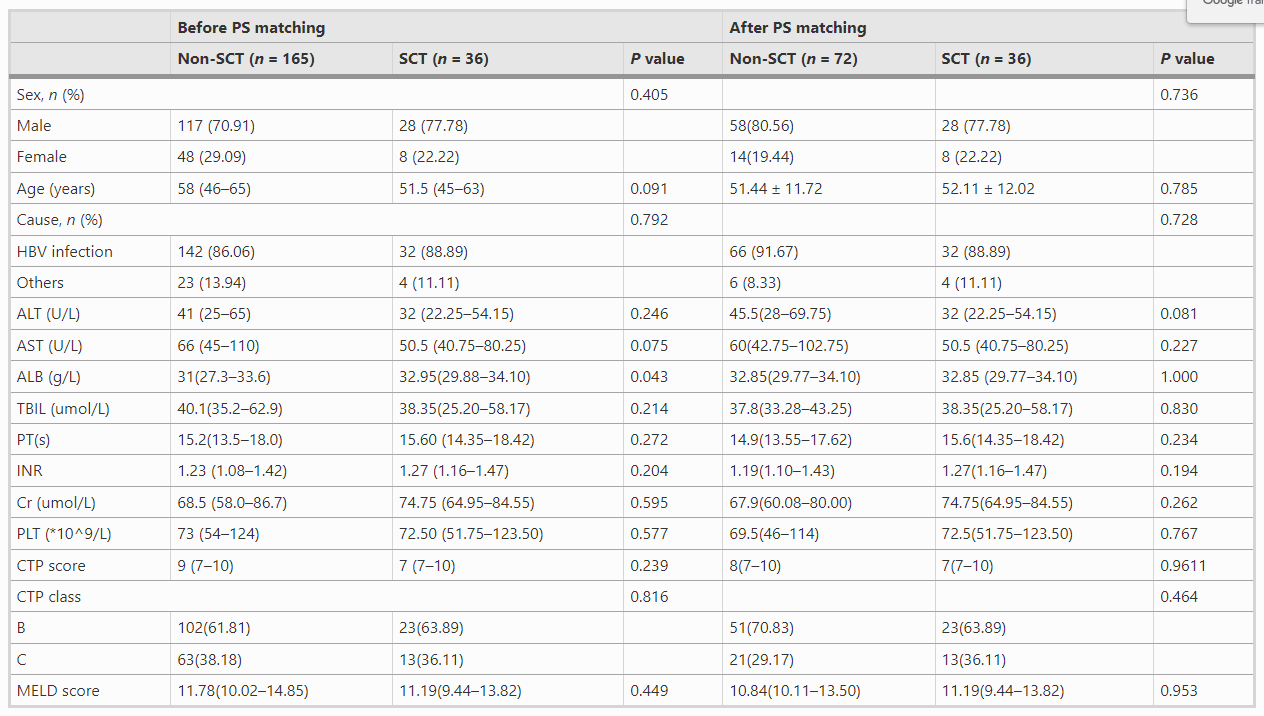Viewport: 1264px width, 716px height.
Task: Click the 'HBV infection' row label
Action: click(x=64, y=251)
